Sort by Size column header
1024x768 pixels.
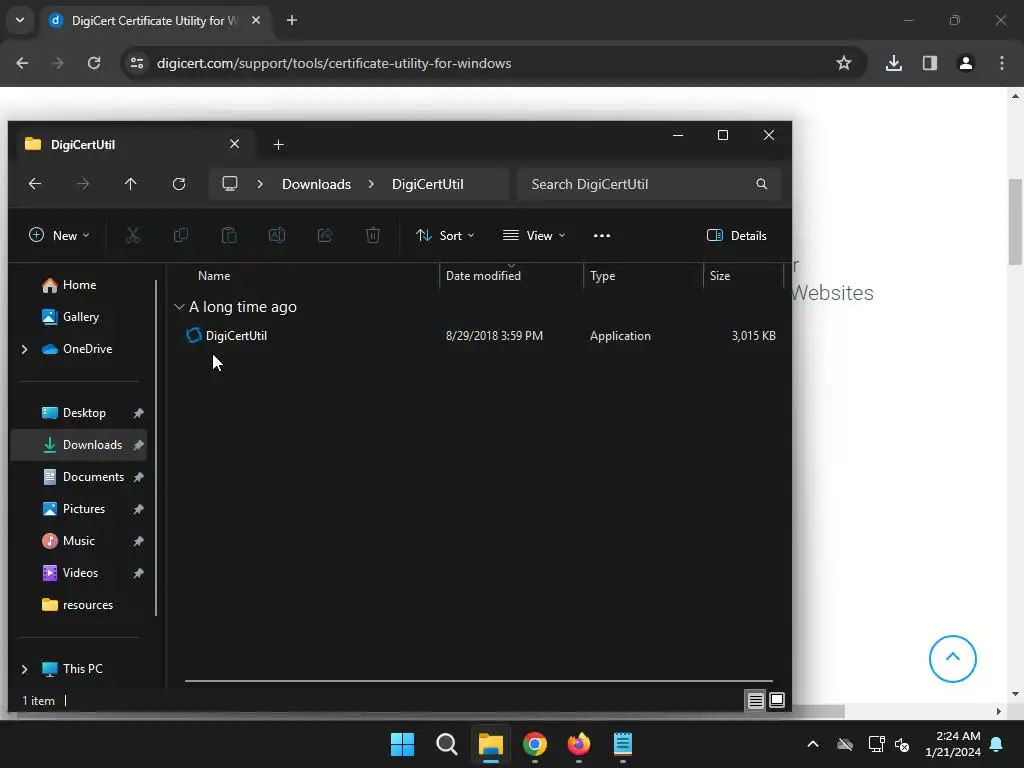pyautogui.click(x=743, y=276)
